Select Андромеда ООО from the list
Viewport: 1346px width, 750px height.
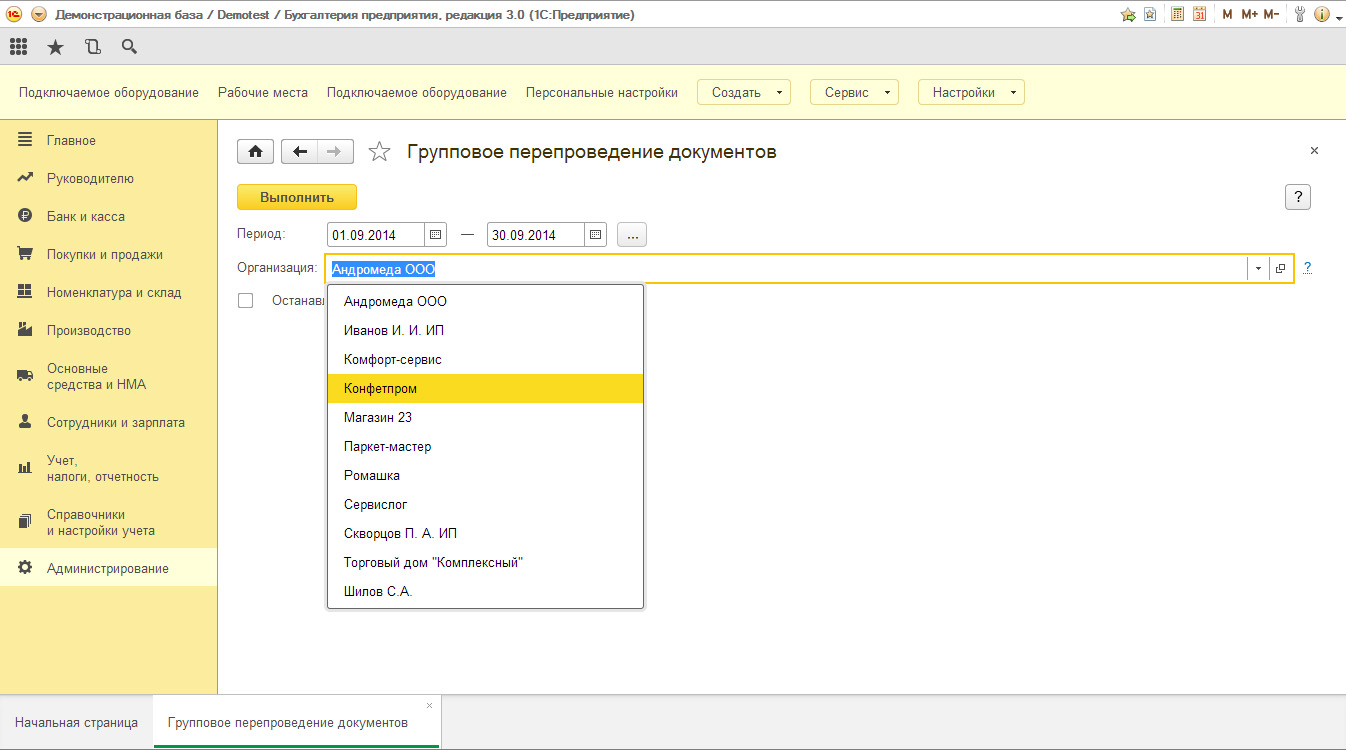(x=485, y=301)
